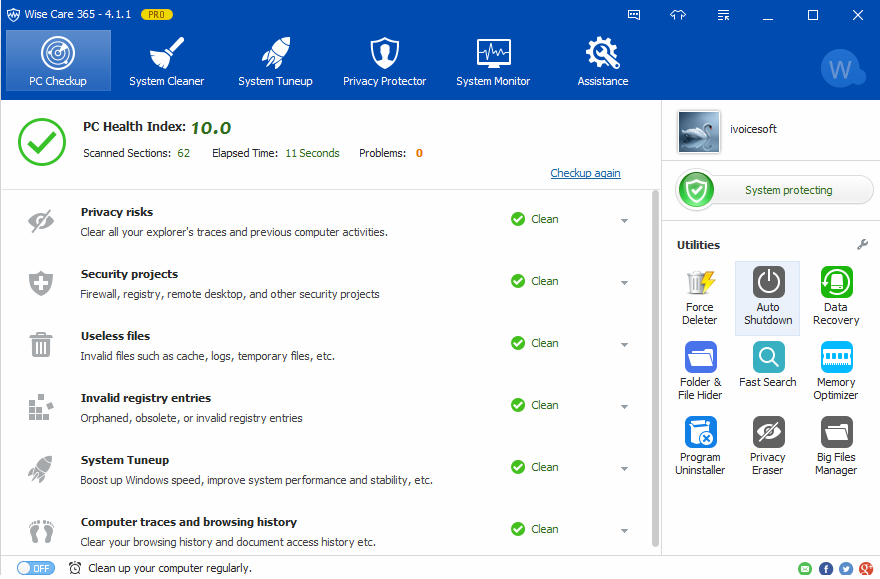This screenshot has width=880, height=579.
Task: Open the Big Files Manager
Action: tap(836, 447)
